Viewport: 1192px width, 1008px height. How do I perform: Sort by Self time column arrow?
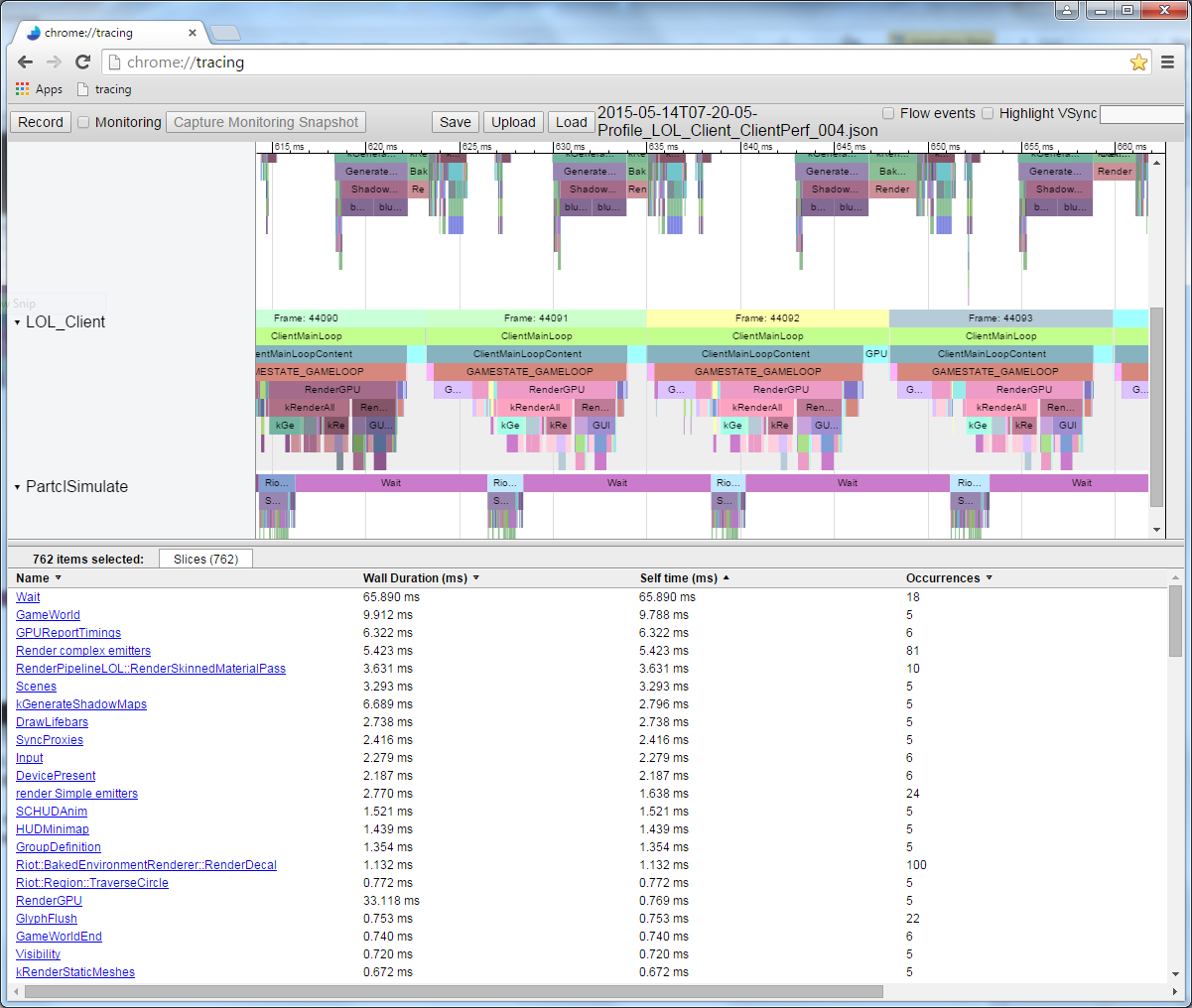pos(727,578)
